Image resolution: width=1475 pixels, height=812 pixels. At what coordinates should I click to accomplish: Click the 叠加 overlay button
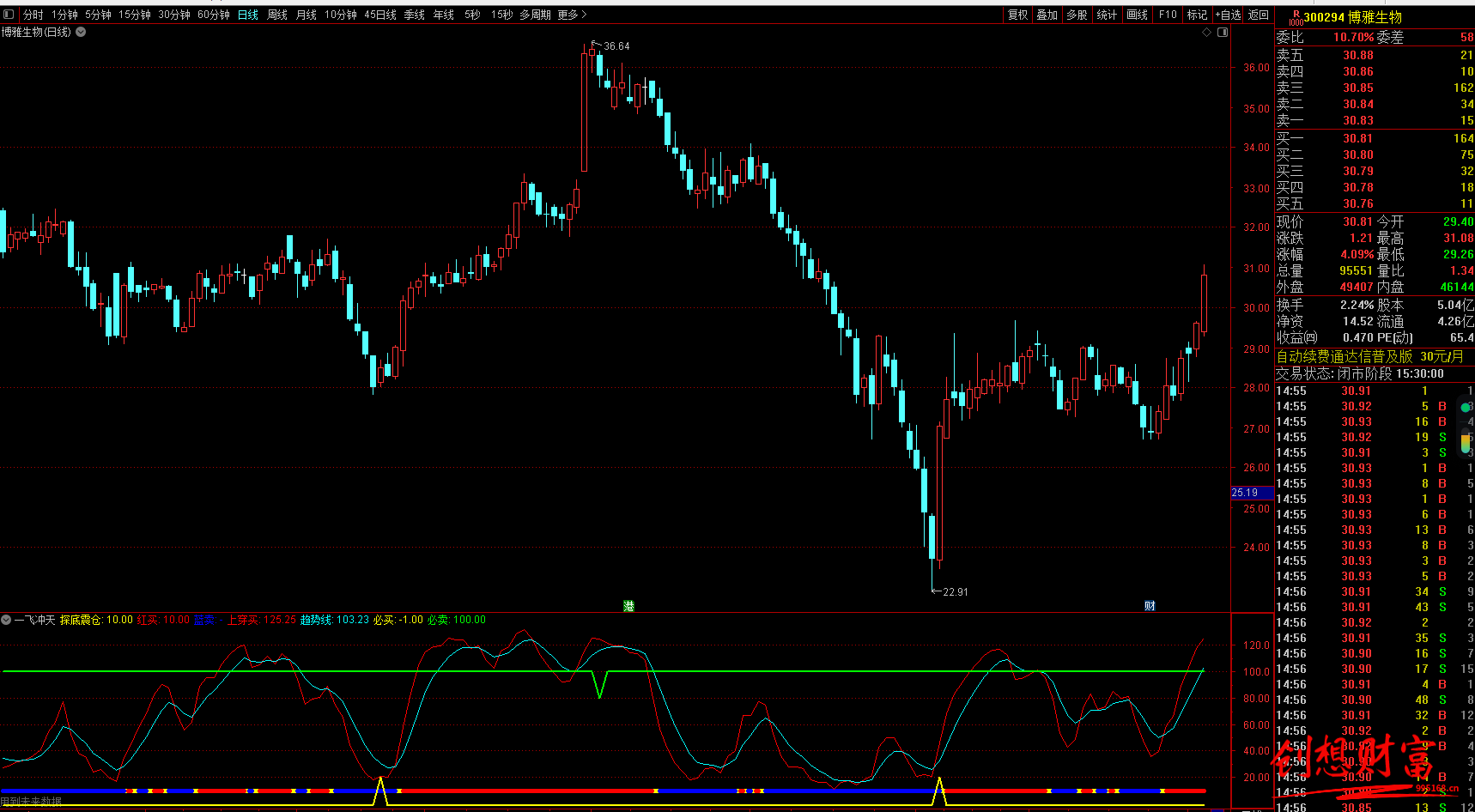coord(1047,15)
